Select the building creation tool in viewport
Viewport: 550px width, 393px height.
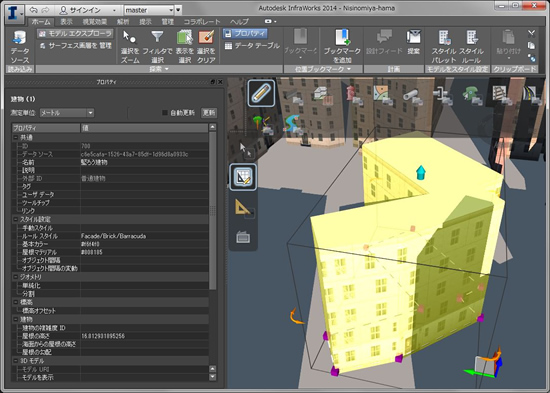[x=323, y=96]
